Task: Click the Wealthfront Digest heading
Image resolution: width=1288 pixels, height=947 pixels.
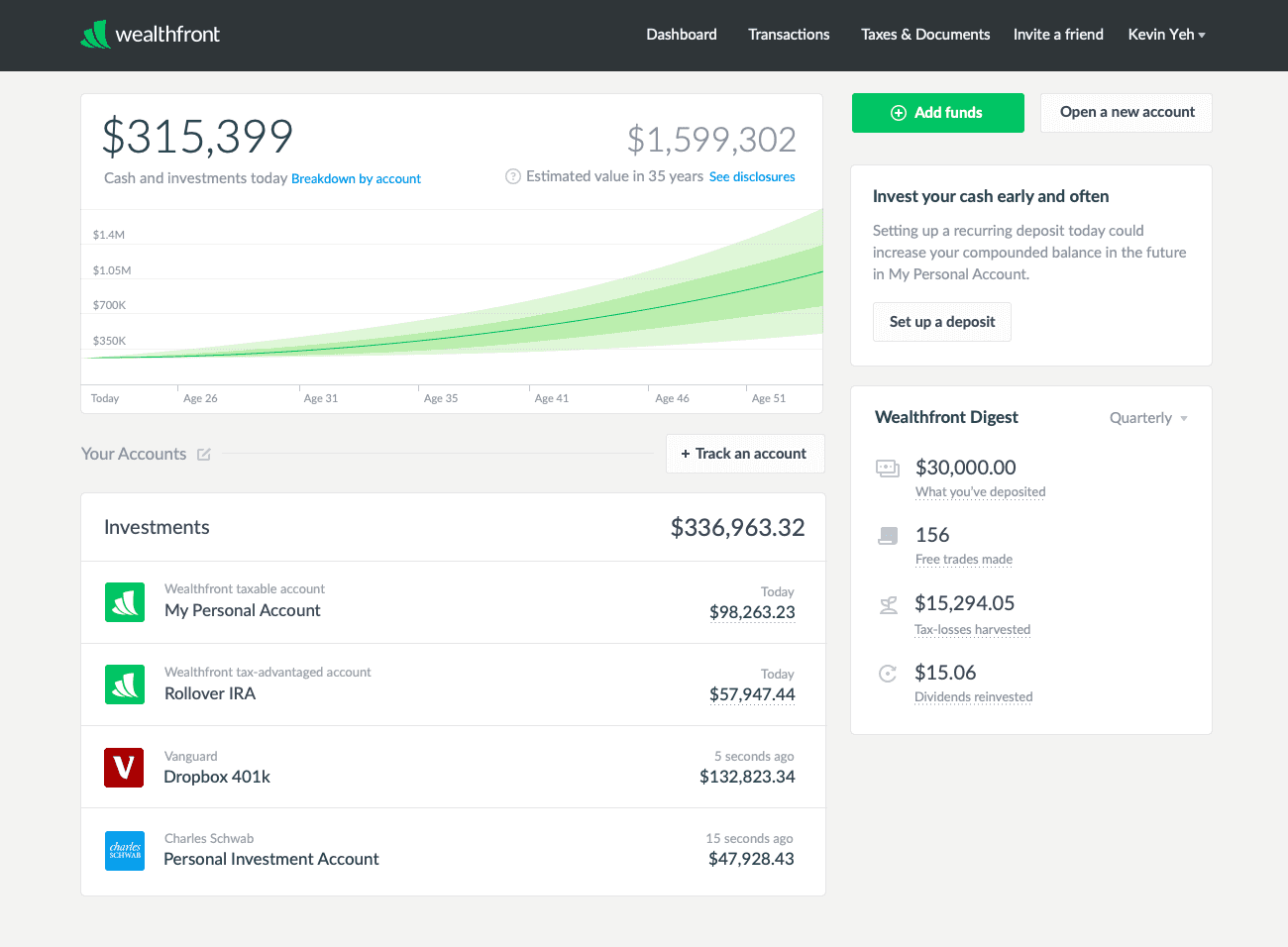Action: click(946, 418)
